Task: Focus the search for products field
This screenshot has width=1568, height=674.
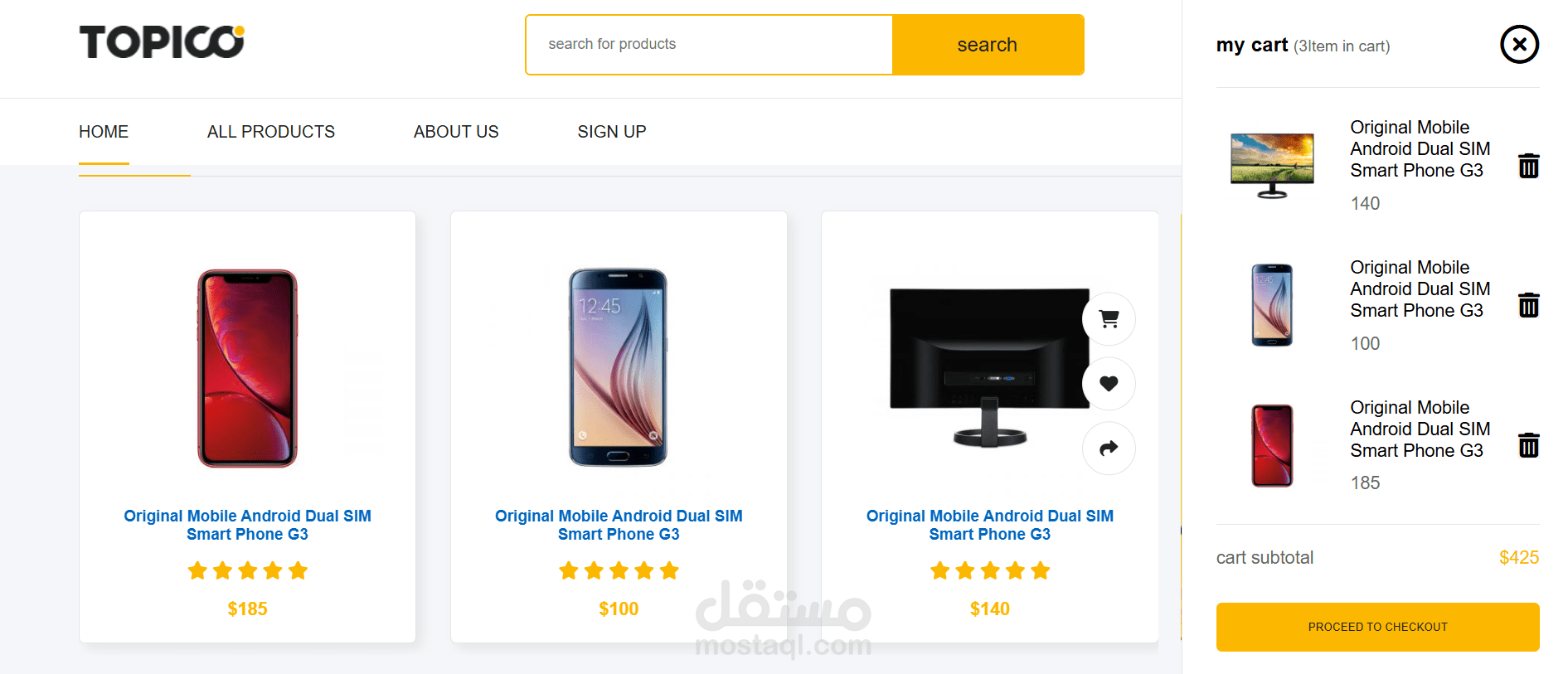Action: click(x=709, y=45)
